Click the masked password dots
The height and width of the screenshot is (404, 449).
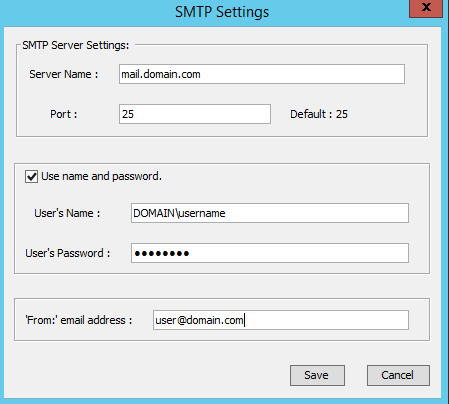click(x=162, y=254)
